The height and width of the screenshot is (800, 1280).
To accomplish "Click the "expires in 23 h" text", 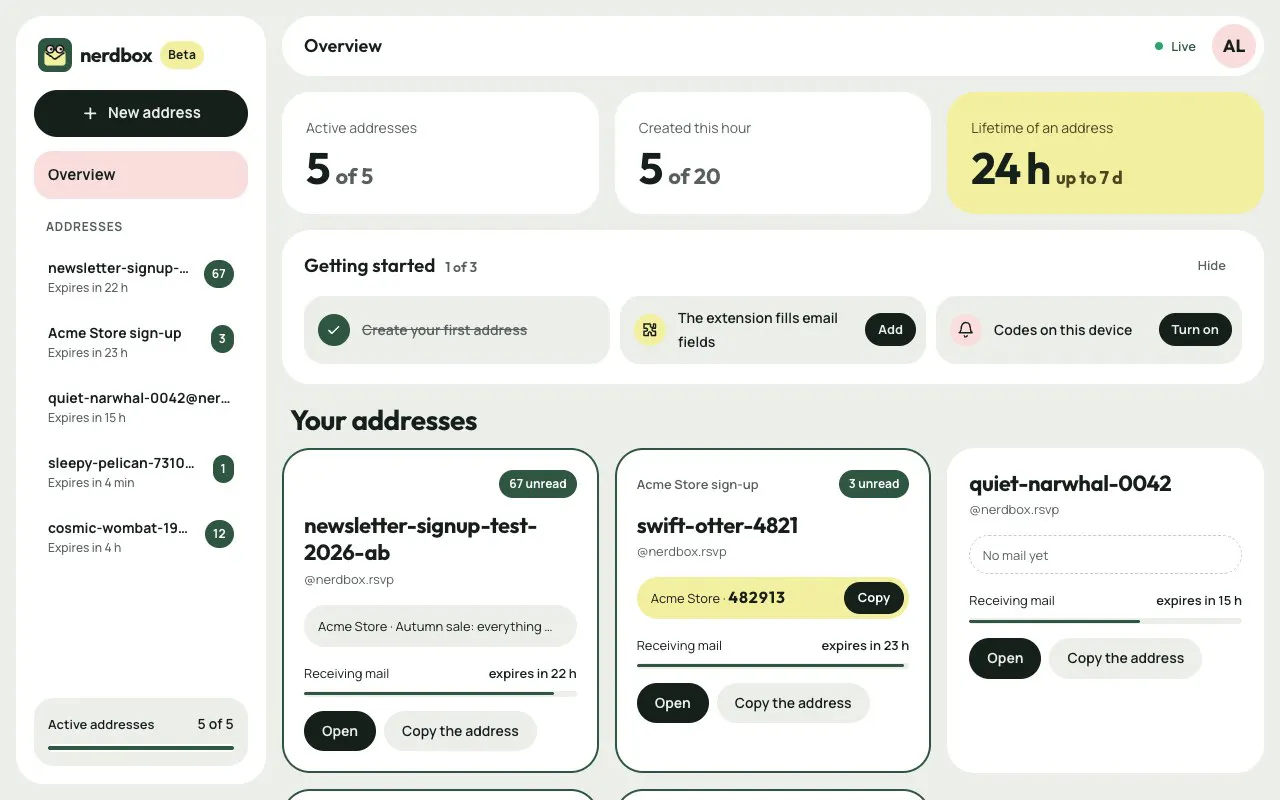I will coord(865,646).
